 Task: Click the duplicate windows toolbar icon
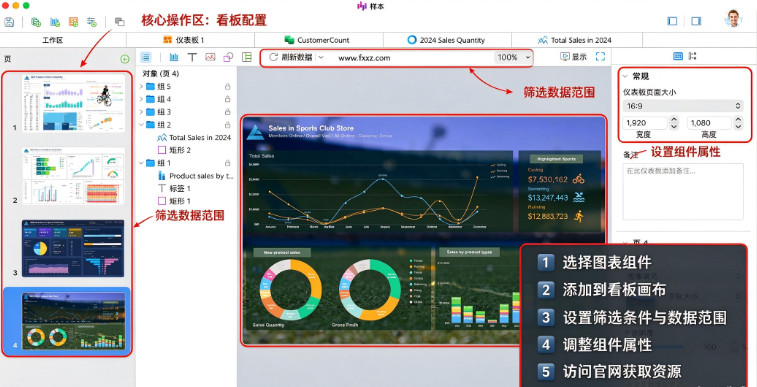(119, 22)
